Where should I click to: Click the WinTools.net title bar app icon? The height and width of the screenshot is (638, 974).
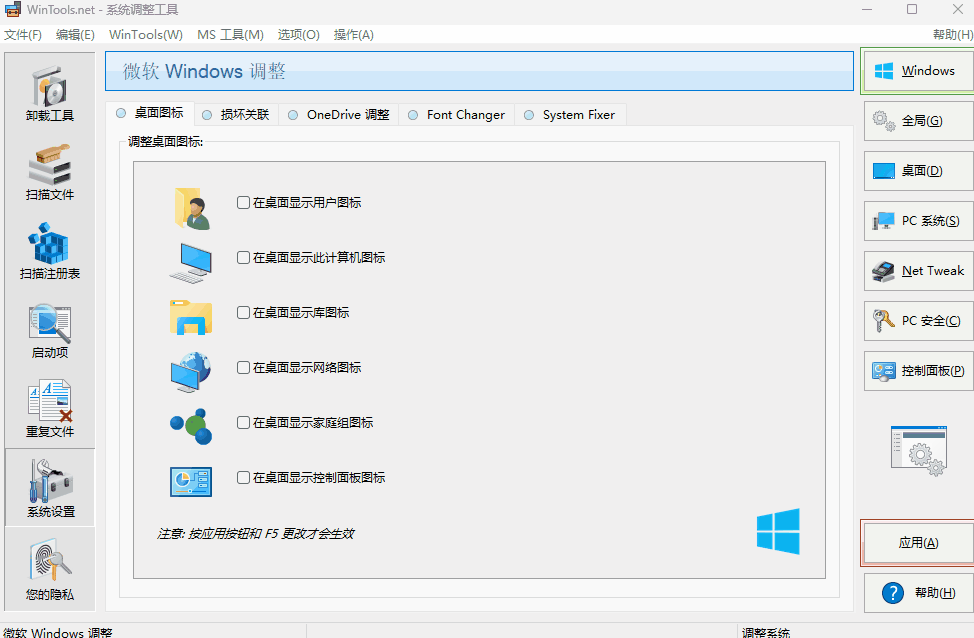coord(12,9)
